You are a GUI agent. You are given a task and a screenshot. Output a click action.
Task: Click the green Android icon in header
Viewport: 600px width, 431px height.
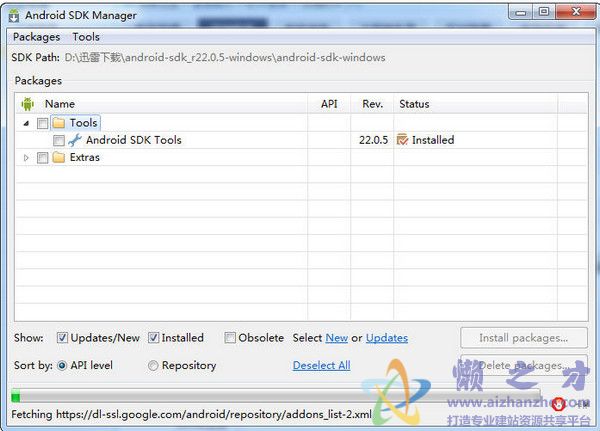[x=28, y=104]
